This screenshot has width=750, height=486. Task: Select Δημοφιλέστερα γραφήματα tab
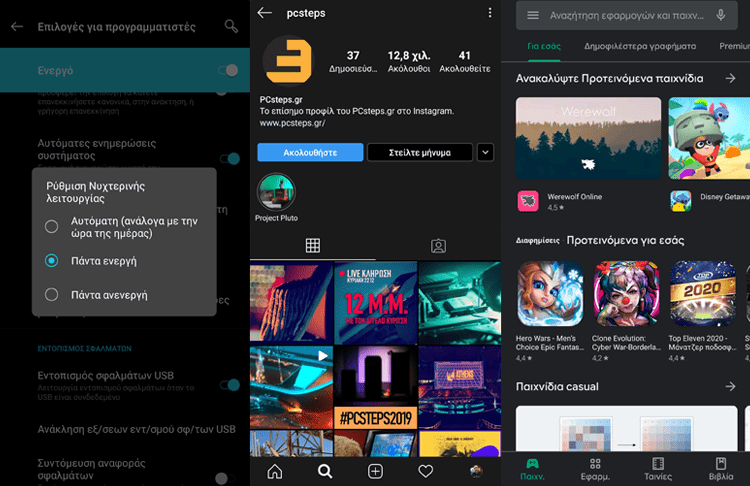[640, 46]
